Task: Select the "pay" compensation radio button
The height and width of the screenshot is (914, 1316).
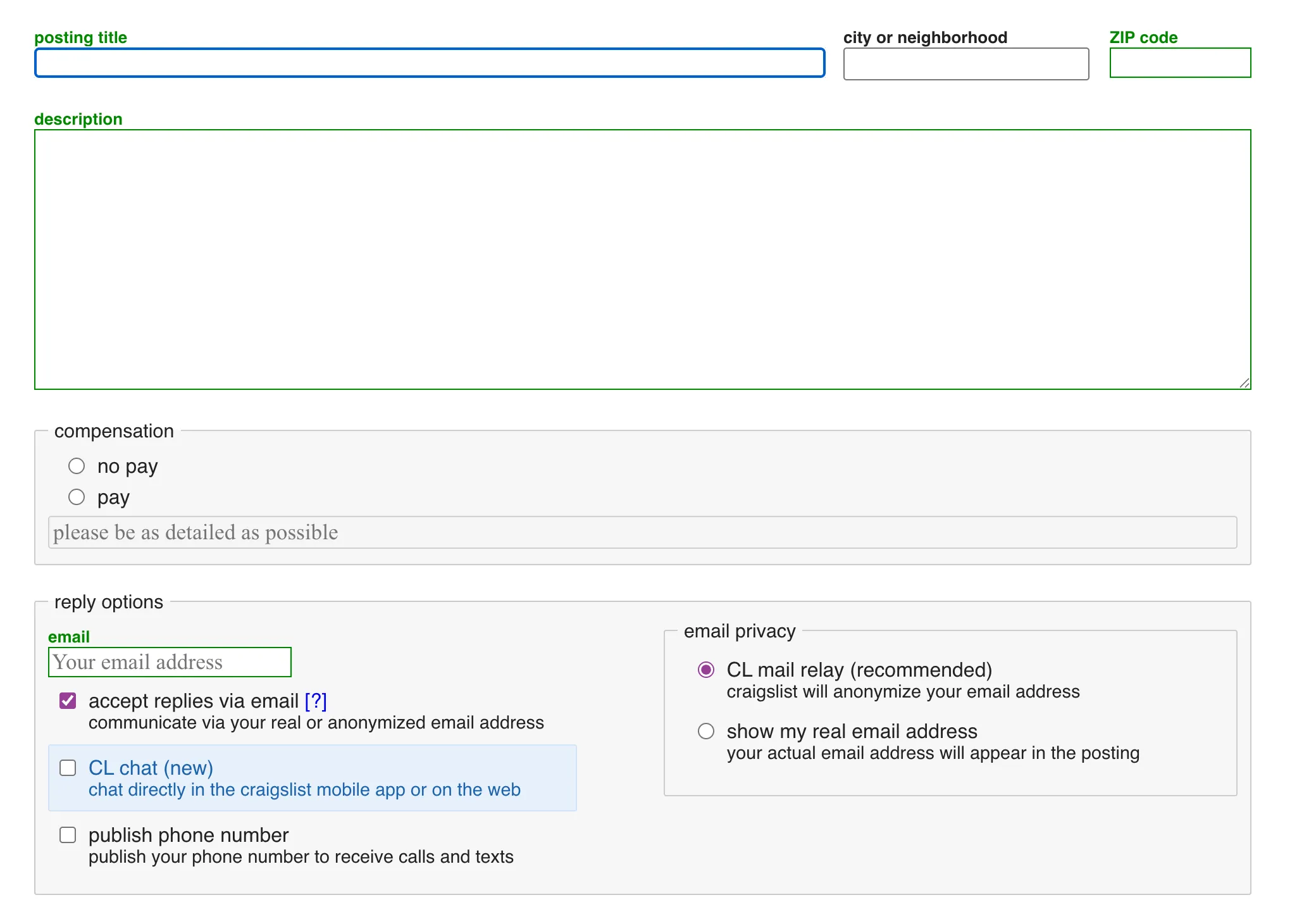Action: click(x=77, y=497)
